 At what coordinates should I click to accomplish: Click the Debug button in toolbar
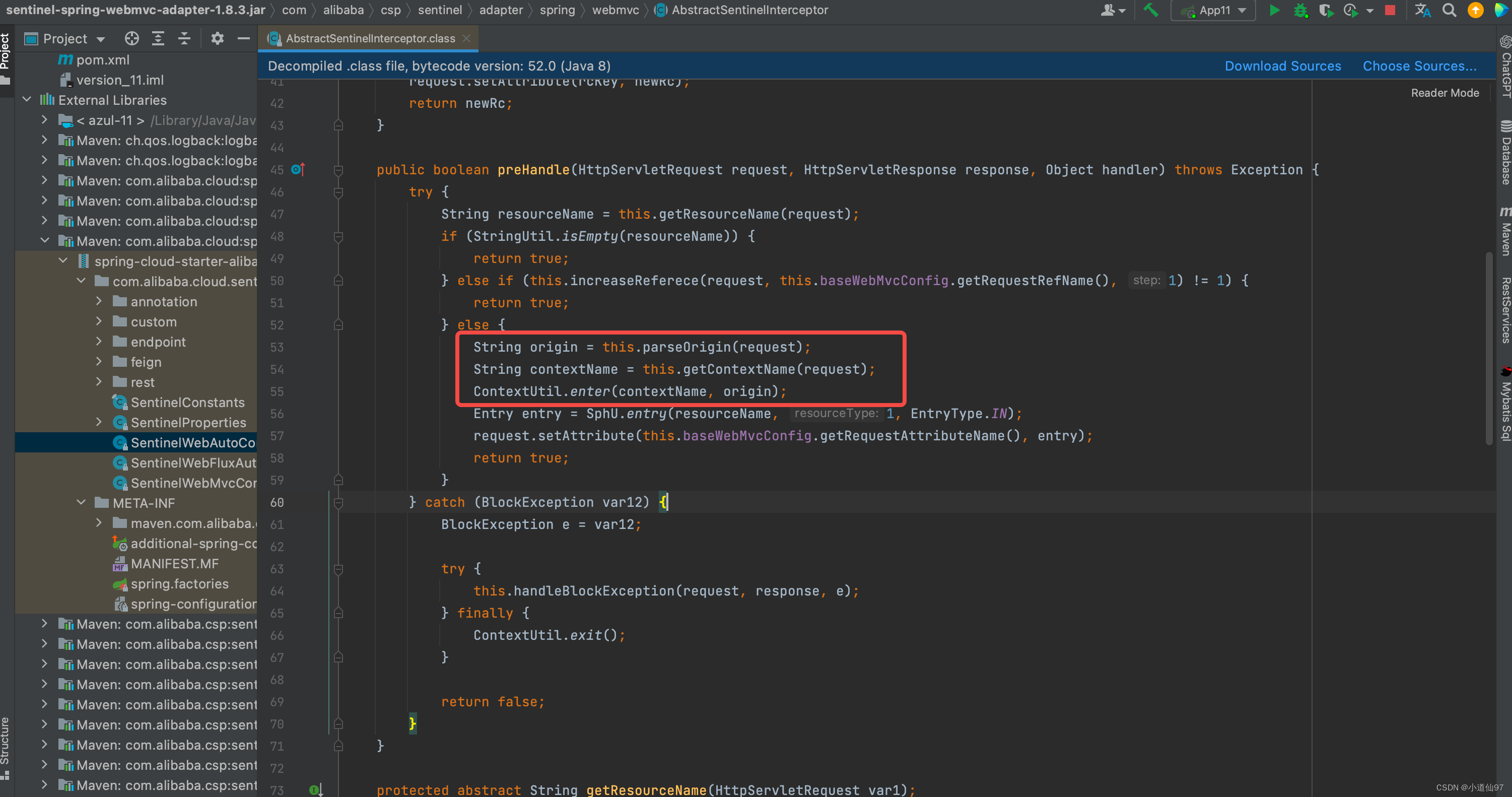[1300, 10]
